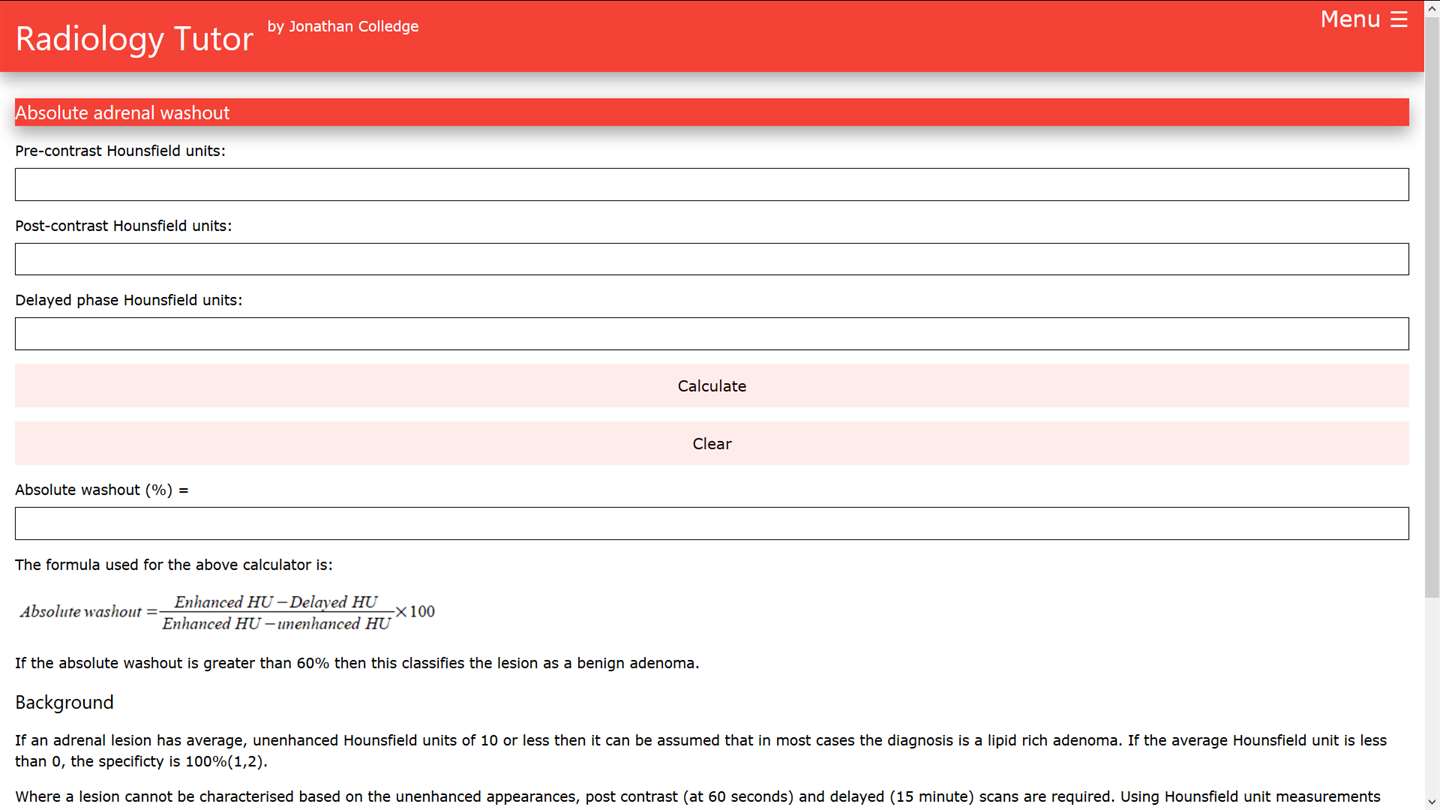Focus the Delayed phase Hounsfield units field
The image size is (1440, 810).
tap(712, 333)
